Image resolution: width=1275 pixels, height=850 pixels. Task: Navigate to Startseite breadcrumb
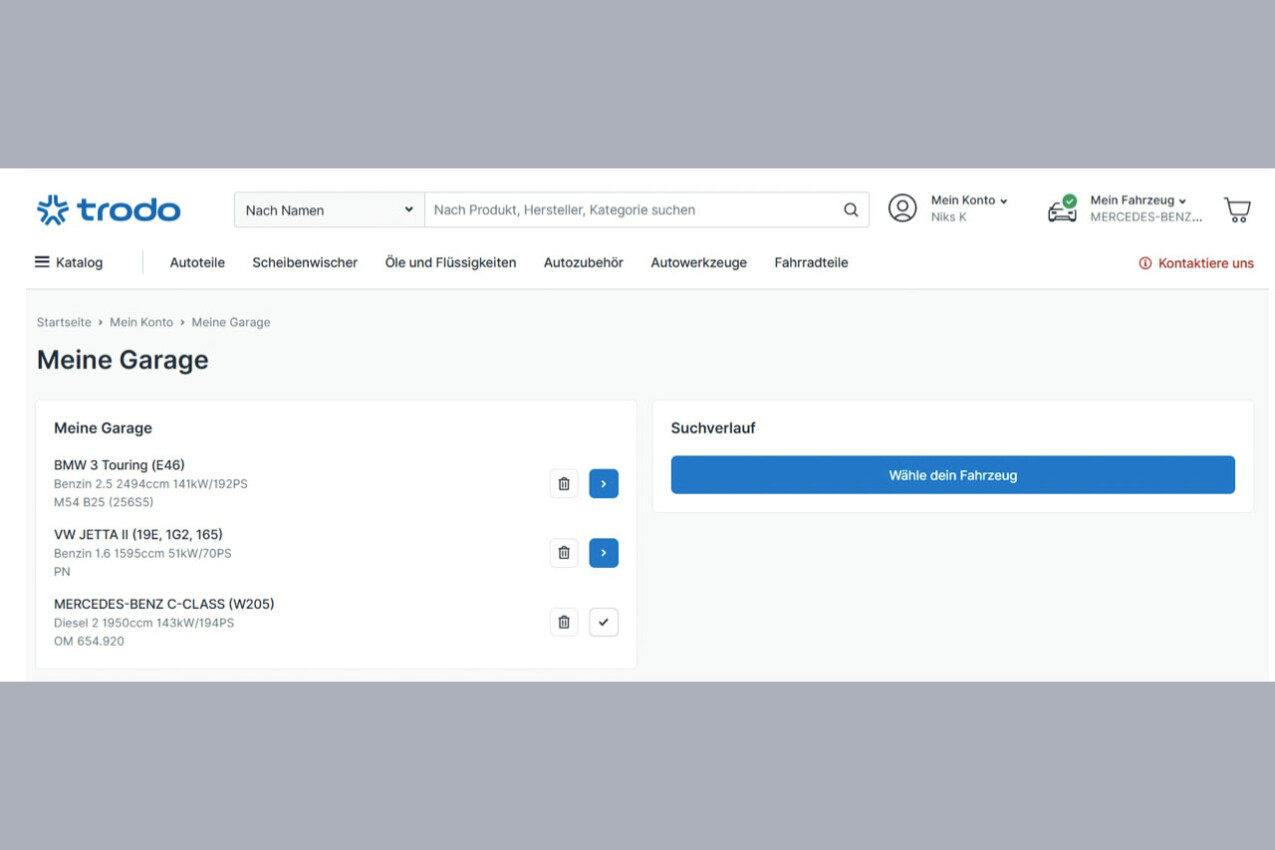64,322
